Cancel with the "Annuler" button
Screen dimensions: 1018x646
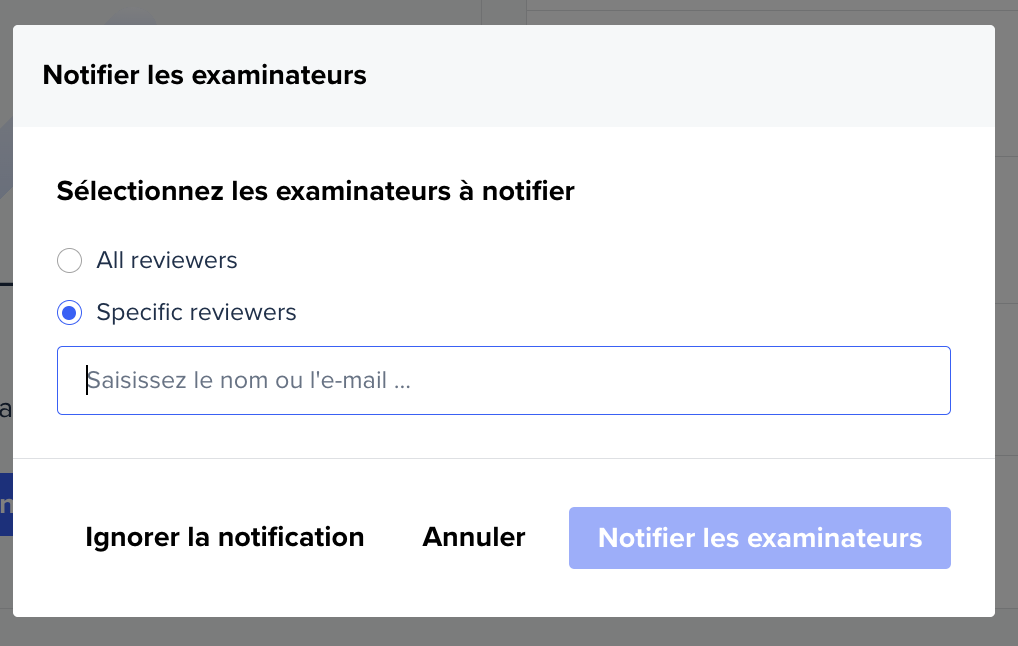[x=473, y=537]
